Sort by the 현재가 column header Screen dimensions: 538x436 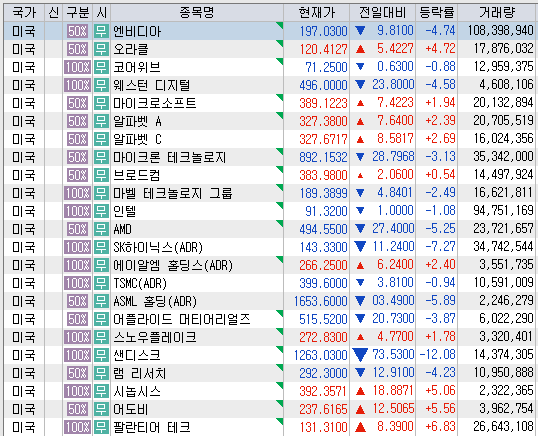coord(316,13)
